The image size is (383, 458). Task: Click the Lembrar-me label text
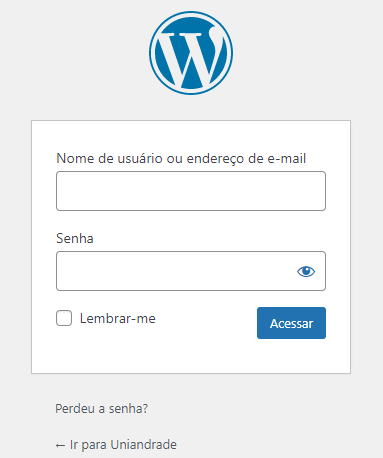pyautogui.click(x=118, y=319)
